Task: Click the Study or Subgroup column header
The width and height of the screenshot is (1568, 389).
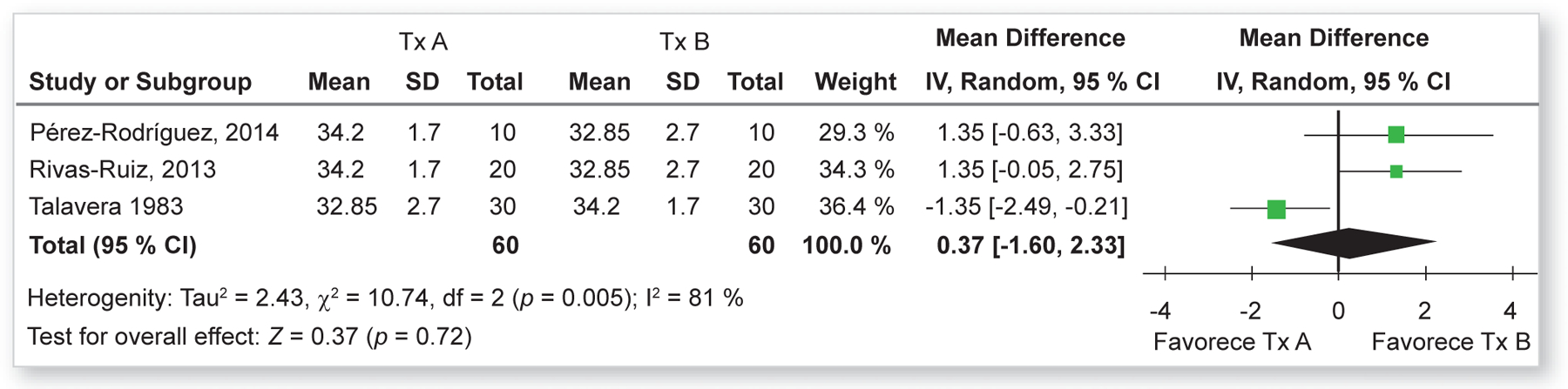Action: point(140,82)
